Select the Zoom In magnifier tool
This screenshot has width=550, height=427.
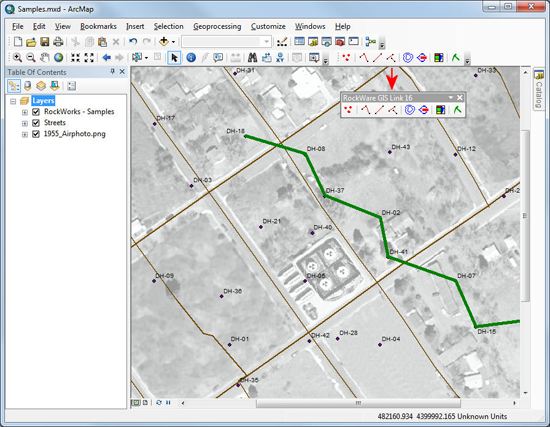click(x=17, y=58)
